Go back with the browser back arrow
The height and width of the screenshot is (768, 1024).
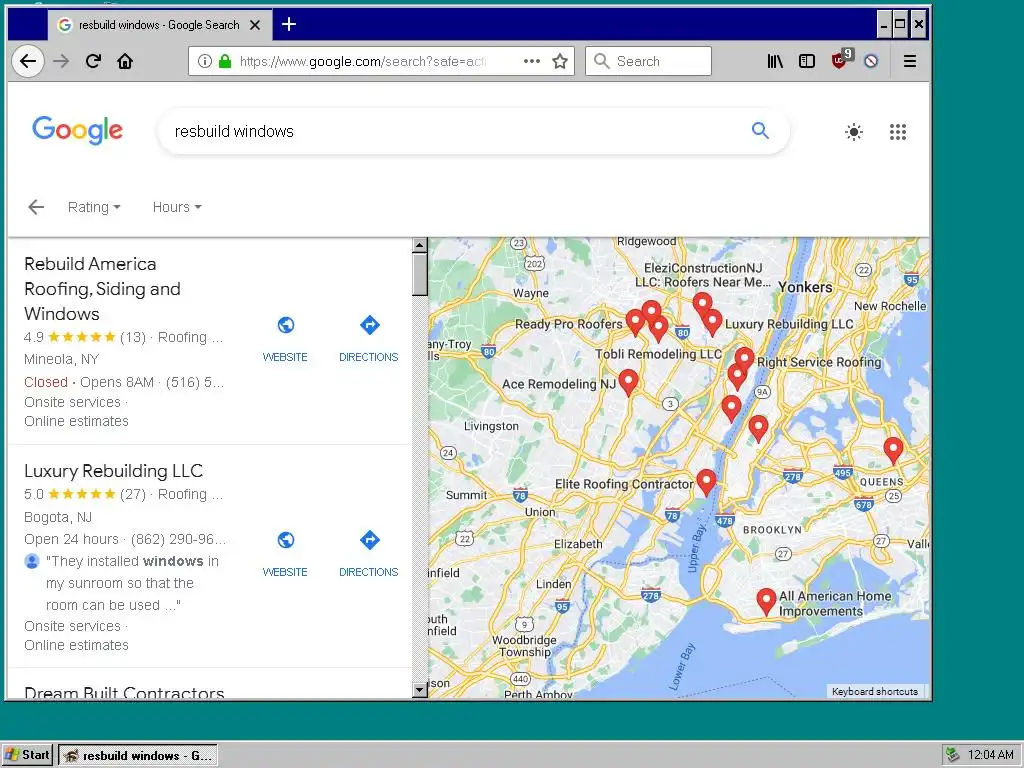[x=27, y=61]
